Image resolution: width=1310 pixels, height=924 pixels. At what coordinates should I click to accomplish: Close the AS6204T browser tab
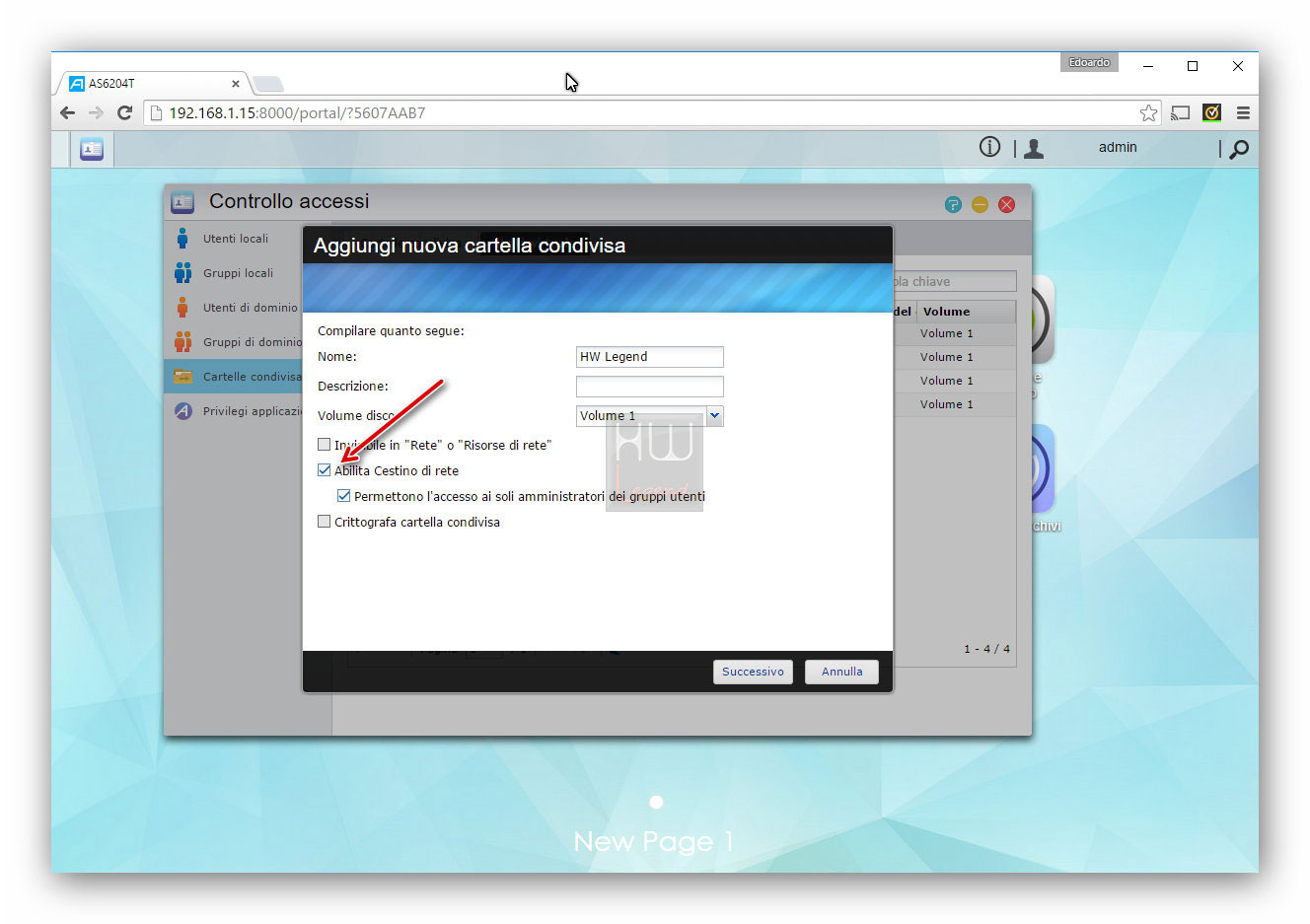[x=236, y=84]
